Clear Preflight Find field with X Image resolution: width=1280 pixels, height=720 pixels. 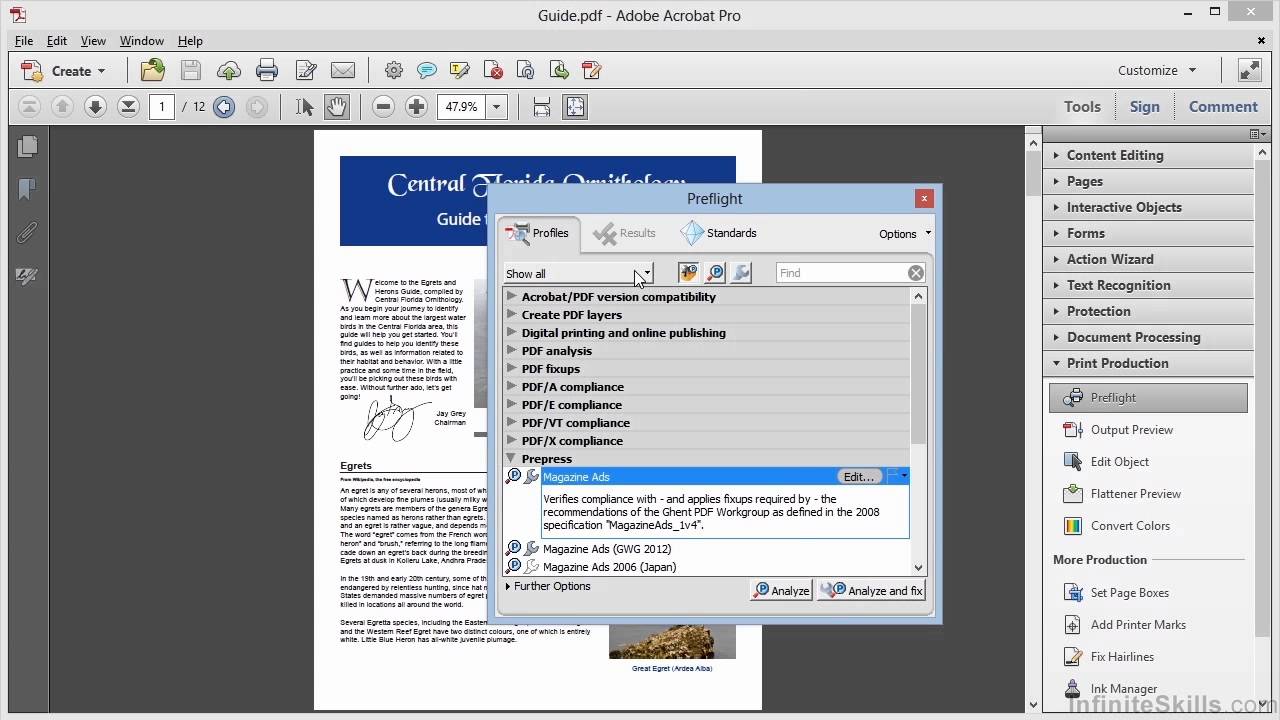(916, 273)
